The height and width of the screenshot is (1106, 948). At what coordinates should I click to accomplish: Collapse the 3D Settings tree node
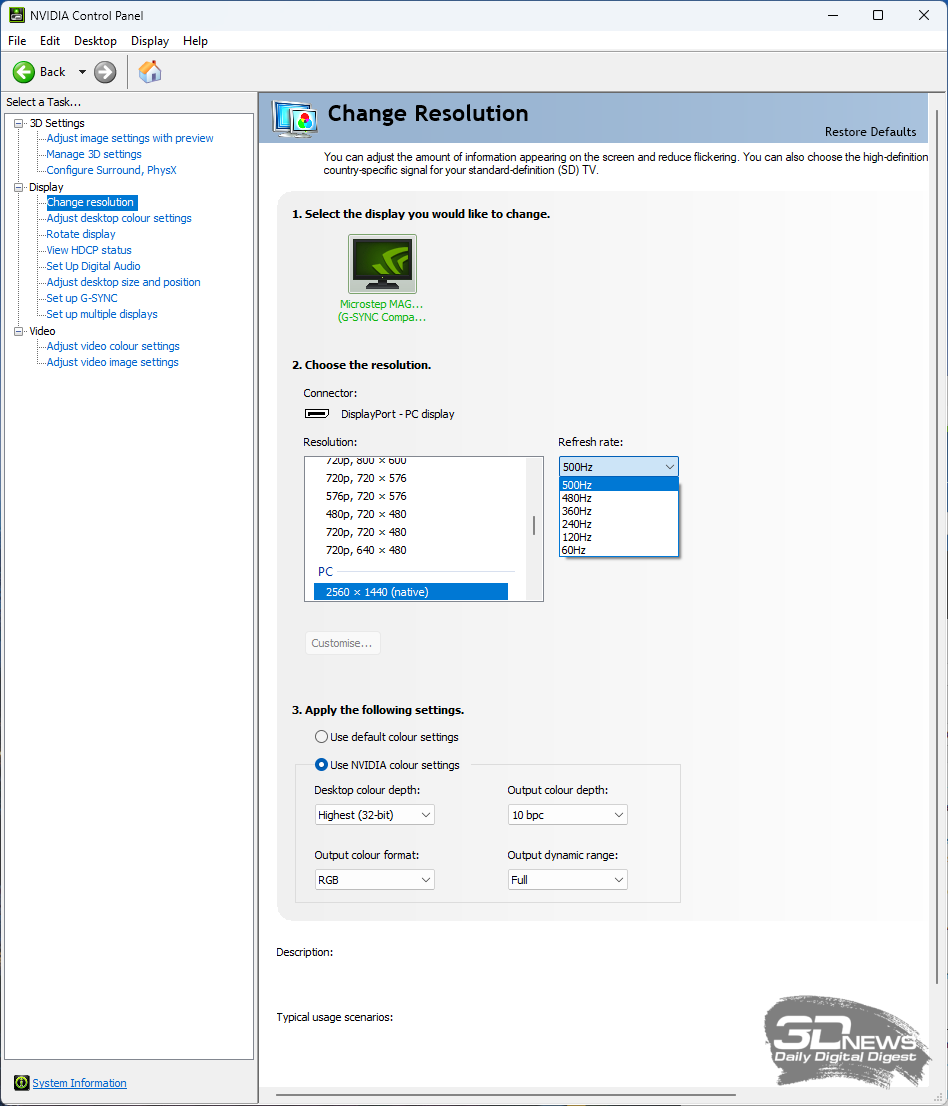tap(18, 123)
